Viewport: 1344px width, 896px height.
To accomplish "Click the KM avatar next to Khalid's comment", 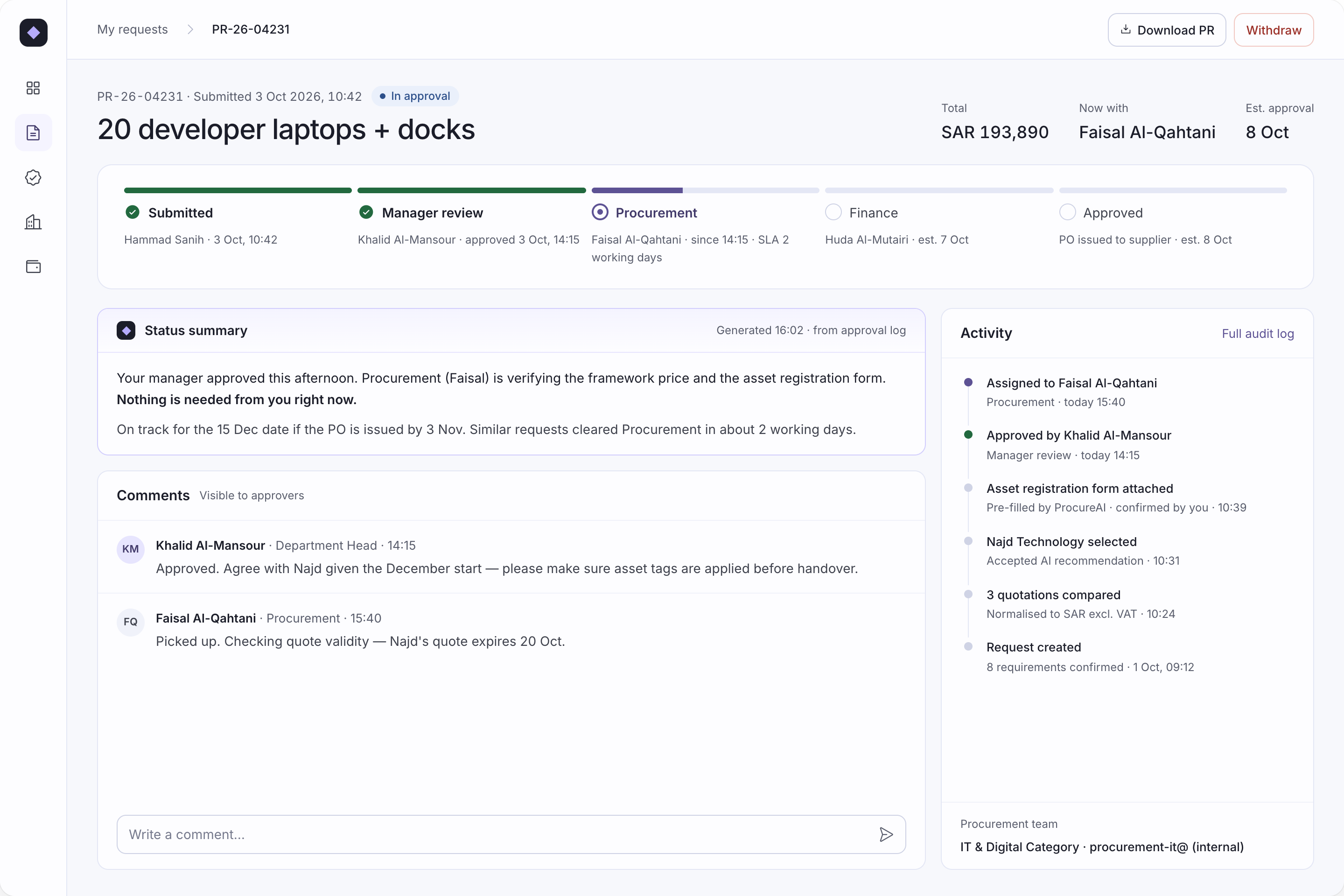I will click(x=130, y=549).
